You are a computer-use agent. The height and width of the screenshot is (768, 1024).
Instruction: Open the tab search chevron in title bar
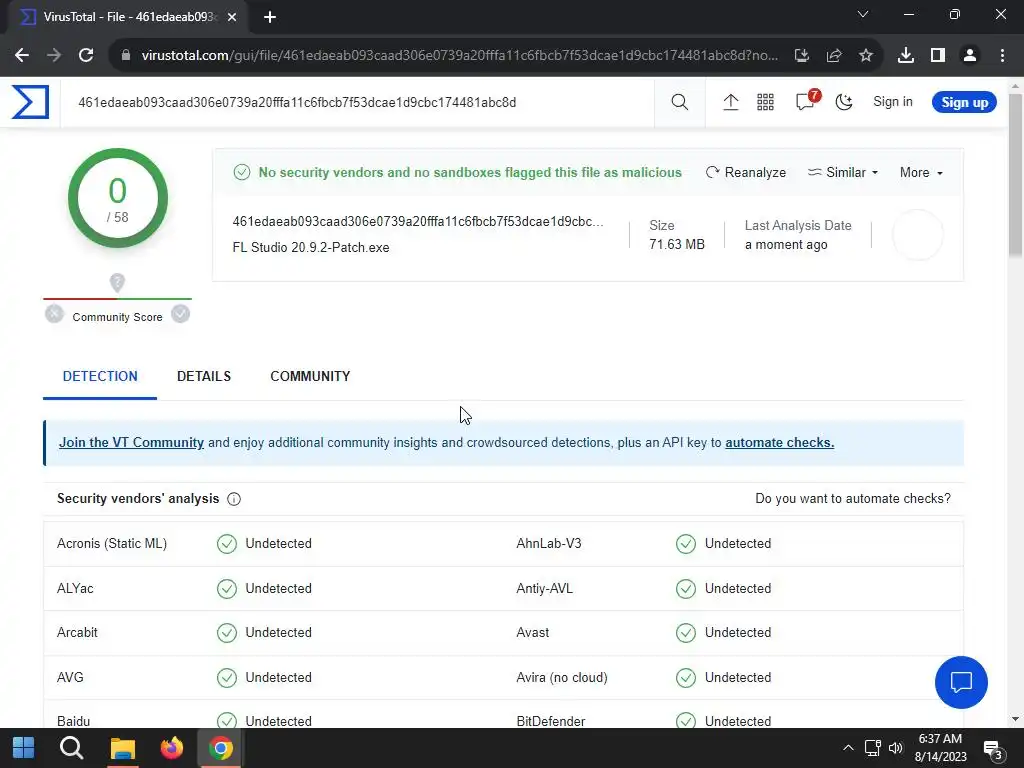863,14
